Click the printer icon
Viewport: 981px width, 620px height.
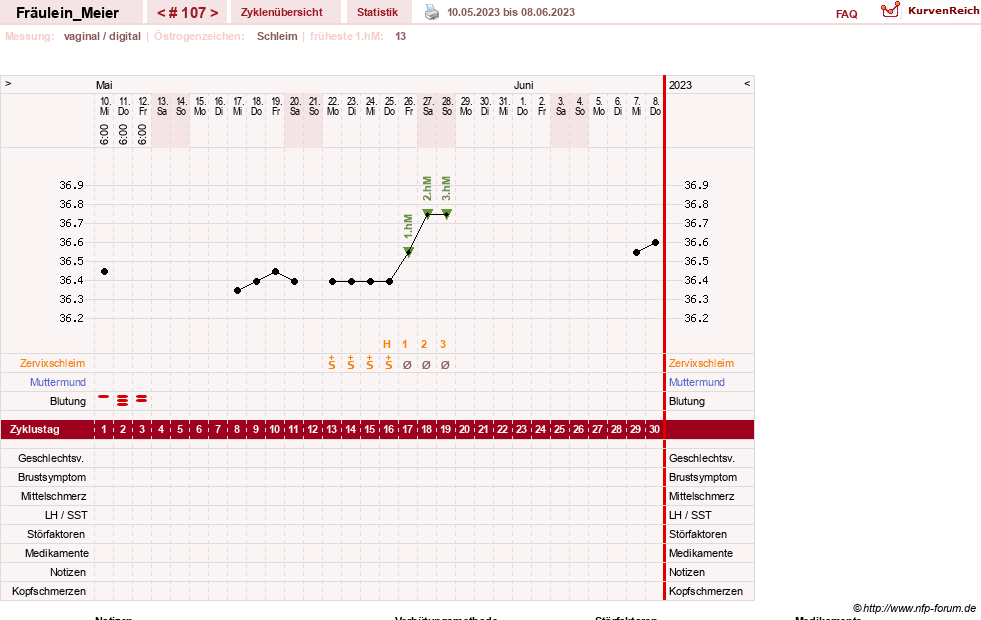432,12
